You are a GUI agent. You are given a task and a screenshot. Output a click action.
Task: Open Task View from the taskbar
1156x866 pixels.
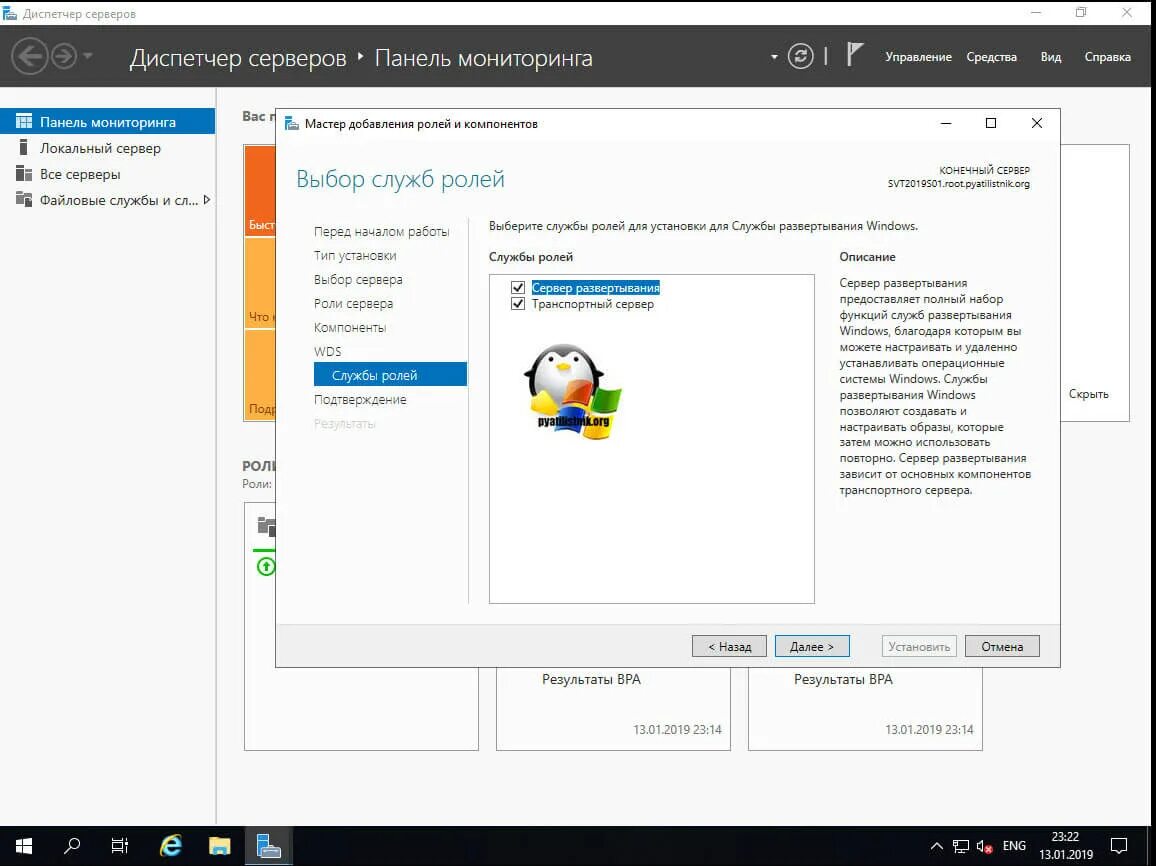(x=119, y=845)
